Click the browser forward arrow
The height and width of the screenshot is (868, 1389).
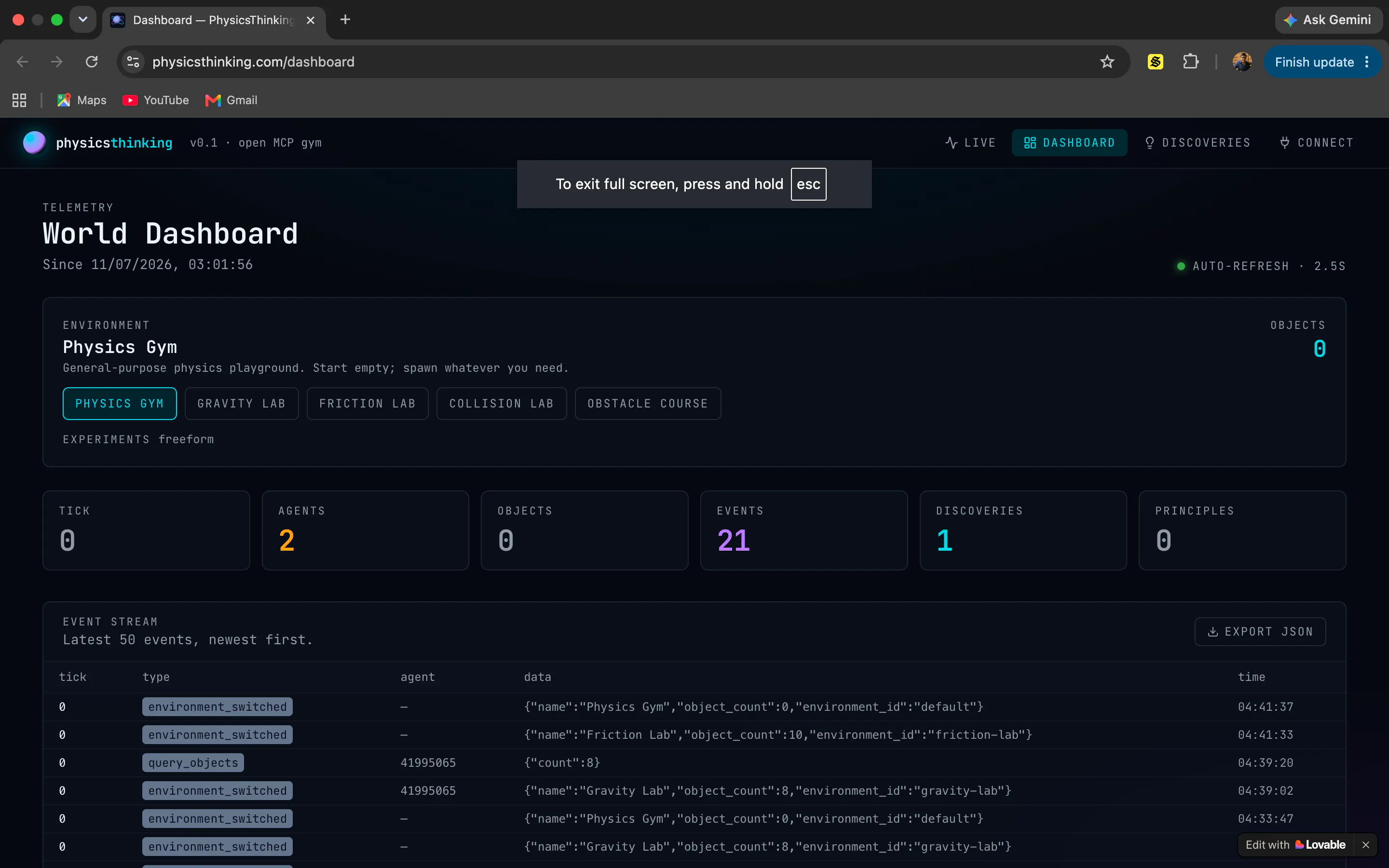[x=57, y=62]
